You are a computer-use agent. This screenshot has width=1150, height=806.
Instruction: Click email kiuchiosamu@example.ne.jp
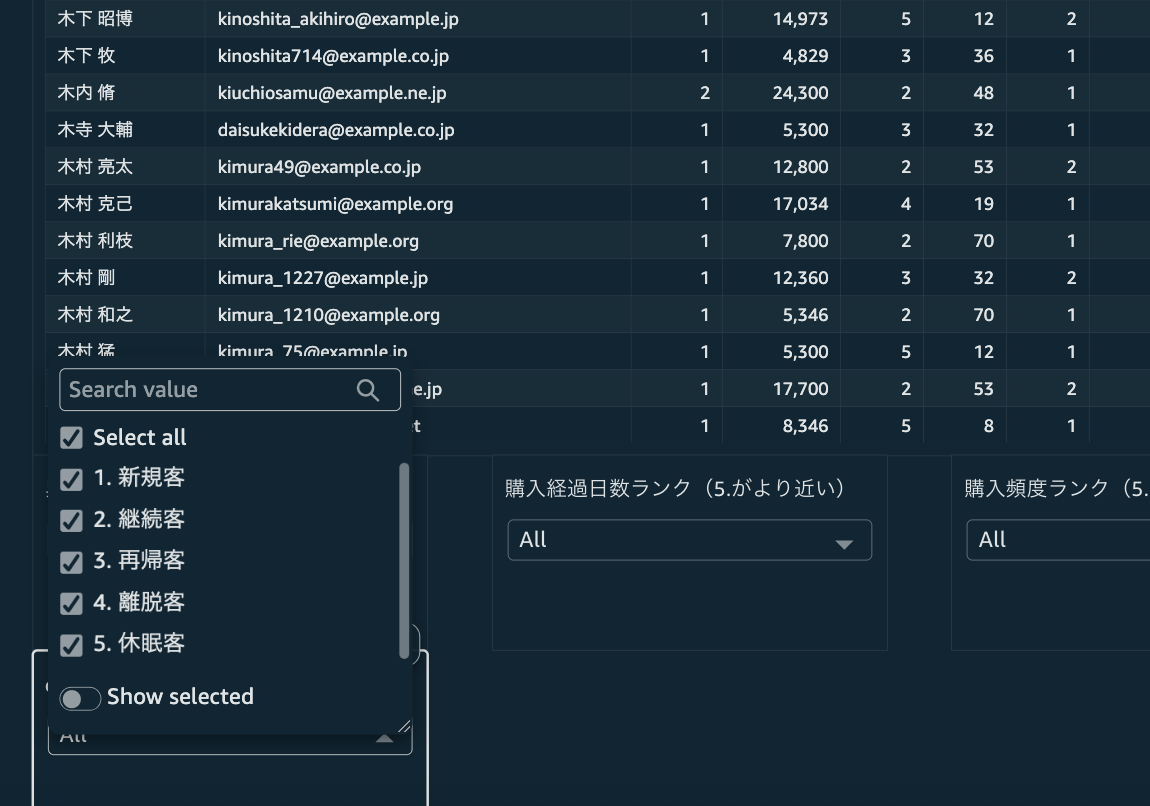332,93
